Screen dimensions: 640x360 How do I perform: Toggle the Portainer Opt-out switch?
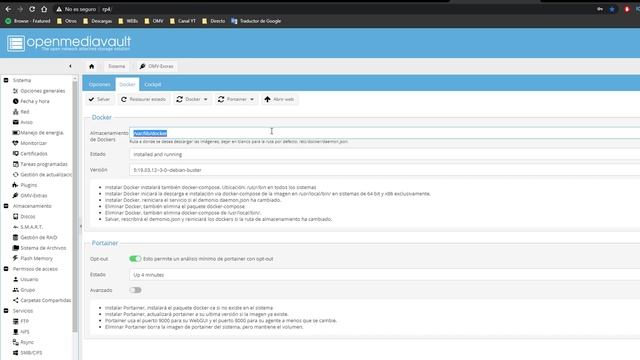click(135, 259)
